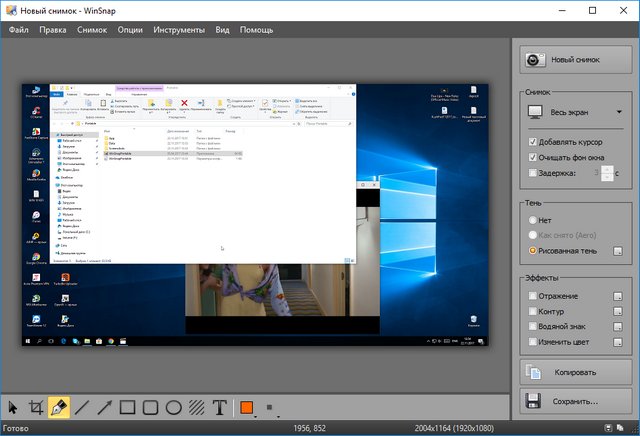640x436 pixels.
Task: Open the orange color swatch picker
Action: (x=248, y=408)
